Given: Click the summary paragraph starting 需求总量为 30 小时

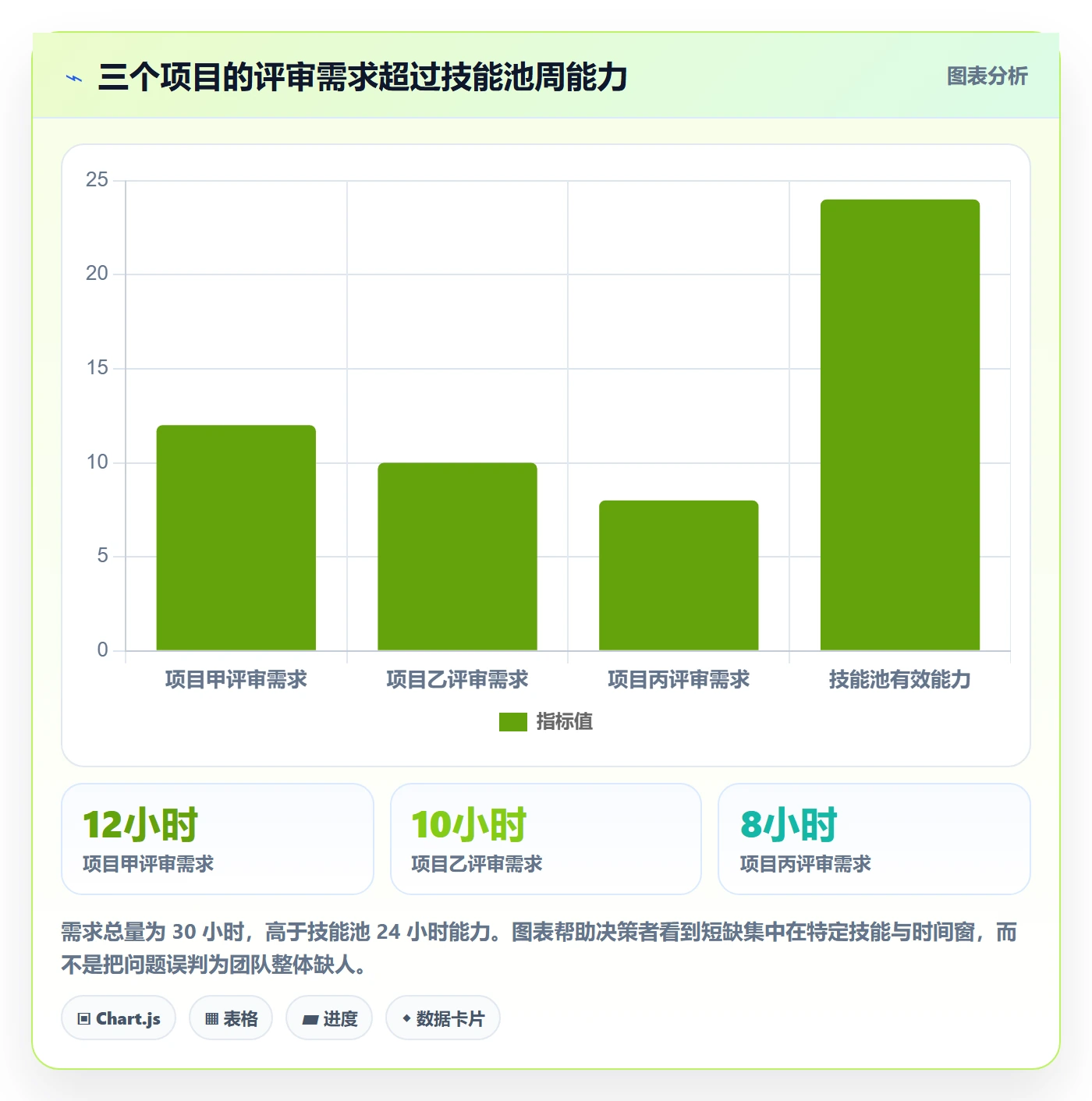Looking at the screenshot, I should [540, 948].
